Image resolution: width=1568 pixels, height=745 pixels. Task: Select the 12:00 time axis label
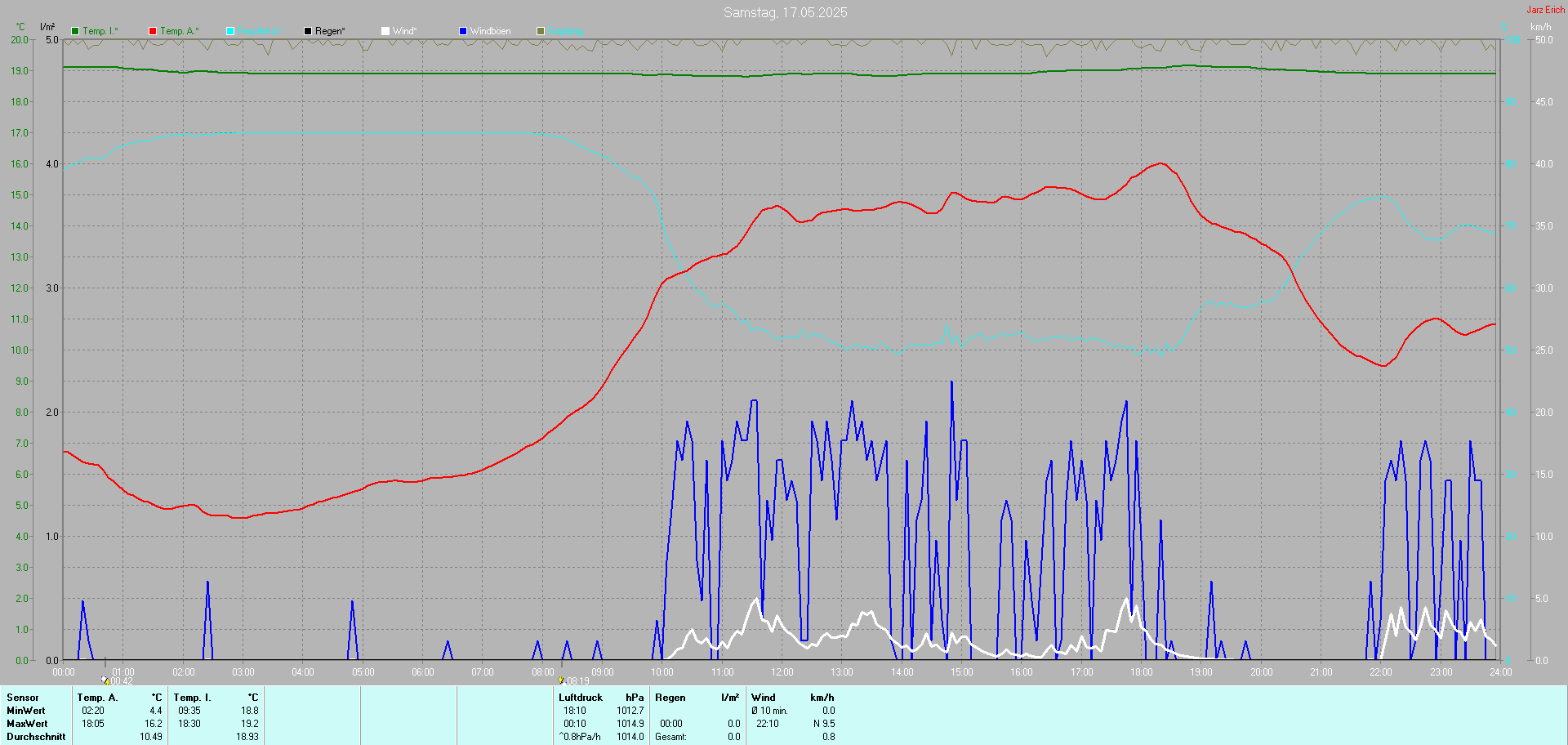pos(782,672)
